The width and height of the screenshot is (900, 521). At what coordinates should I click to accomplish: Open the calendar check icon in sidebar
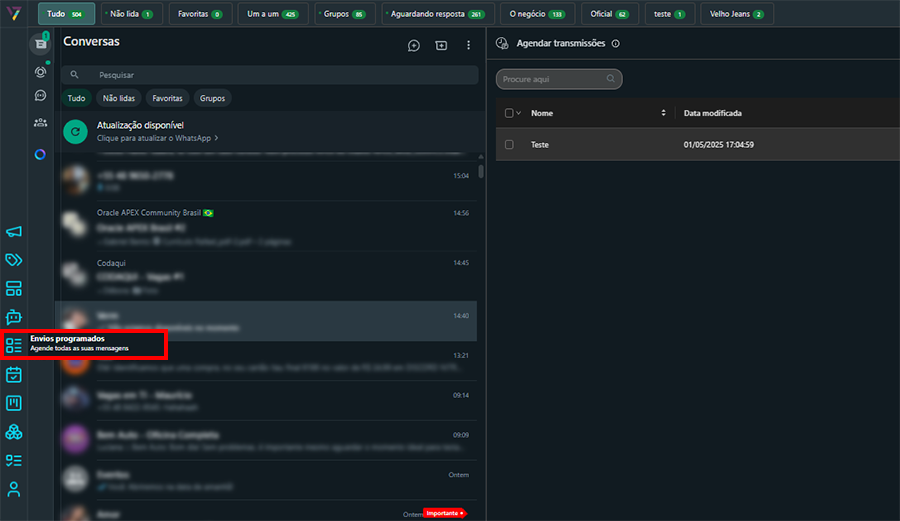click(14, 375)
